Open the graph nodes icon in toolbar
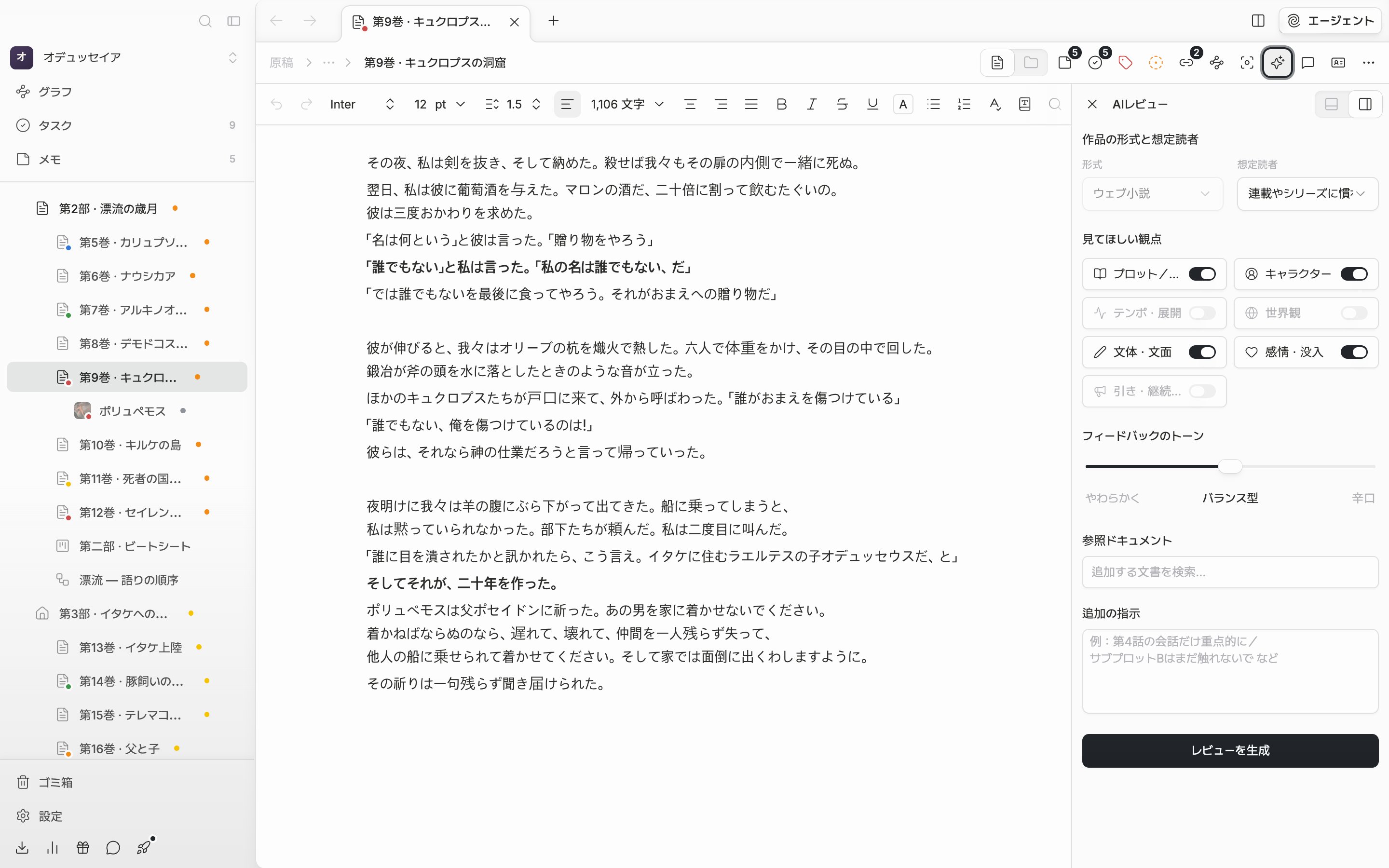The height and width of the screenshot is (868, 1389). coord(1217,62)
